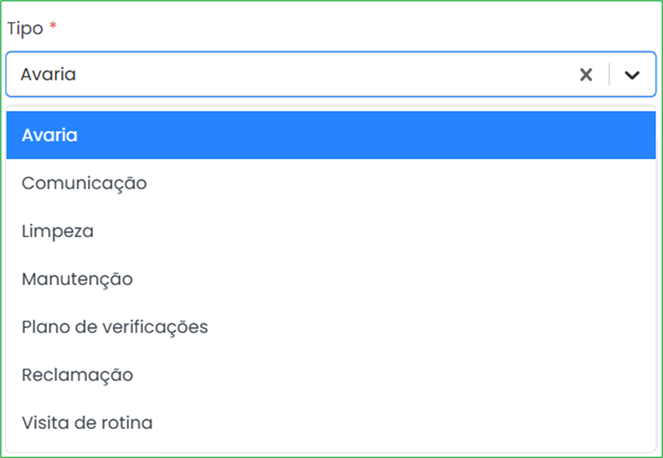Select the Avaria option in list
Image resolution: width=663 pixels, height=458 pixels.
(x=330, y=135)
